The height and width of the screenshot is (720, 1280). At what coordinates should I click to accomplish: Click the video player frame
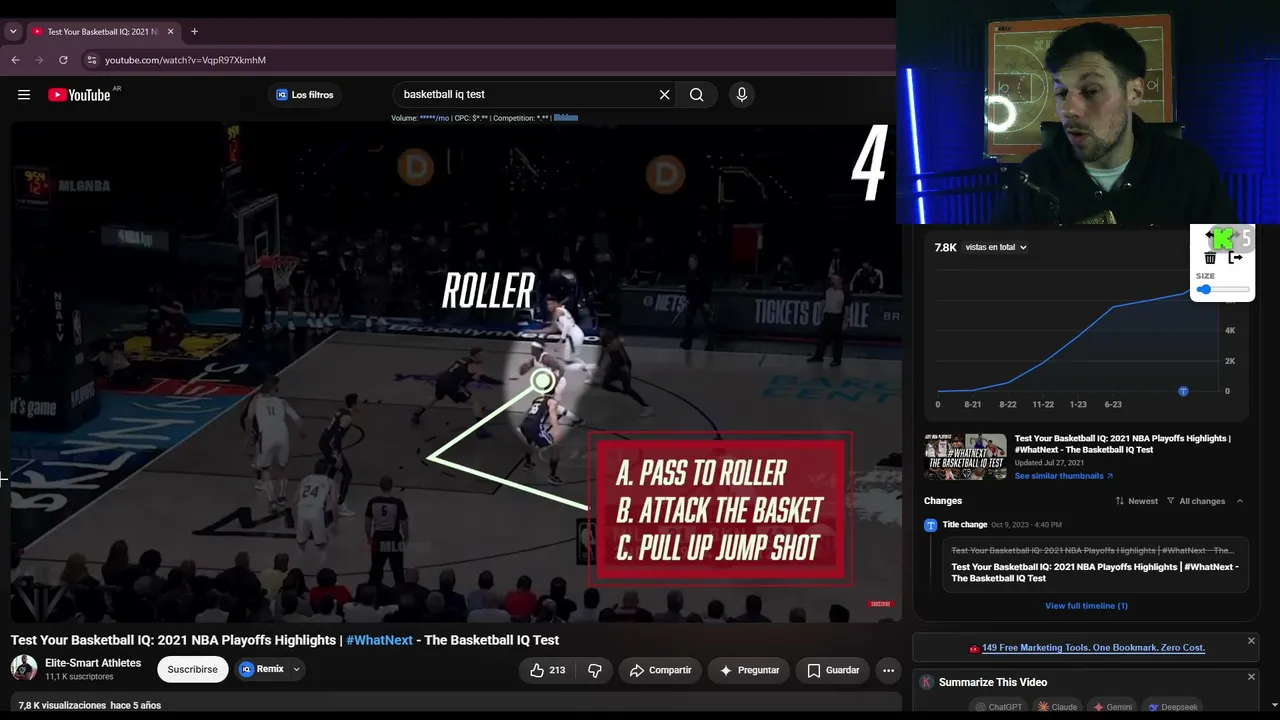tap(456, 372)
